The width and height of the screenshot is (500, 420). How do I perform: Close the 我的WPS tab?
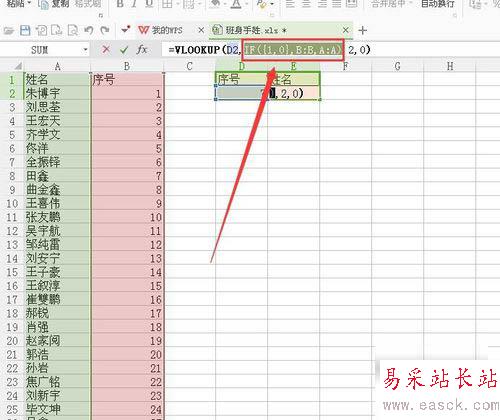pyautogui.click(x=201, y=30)
